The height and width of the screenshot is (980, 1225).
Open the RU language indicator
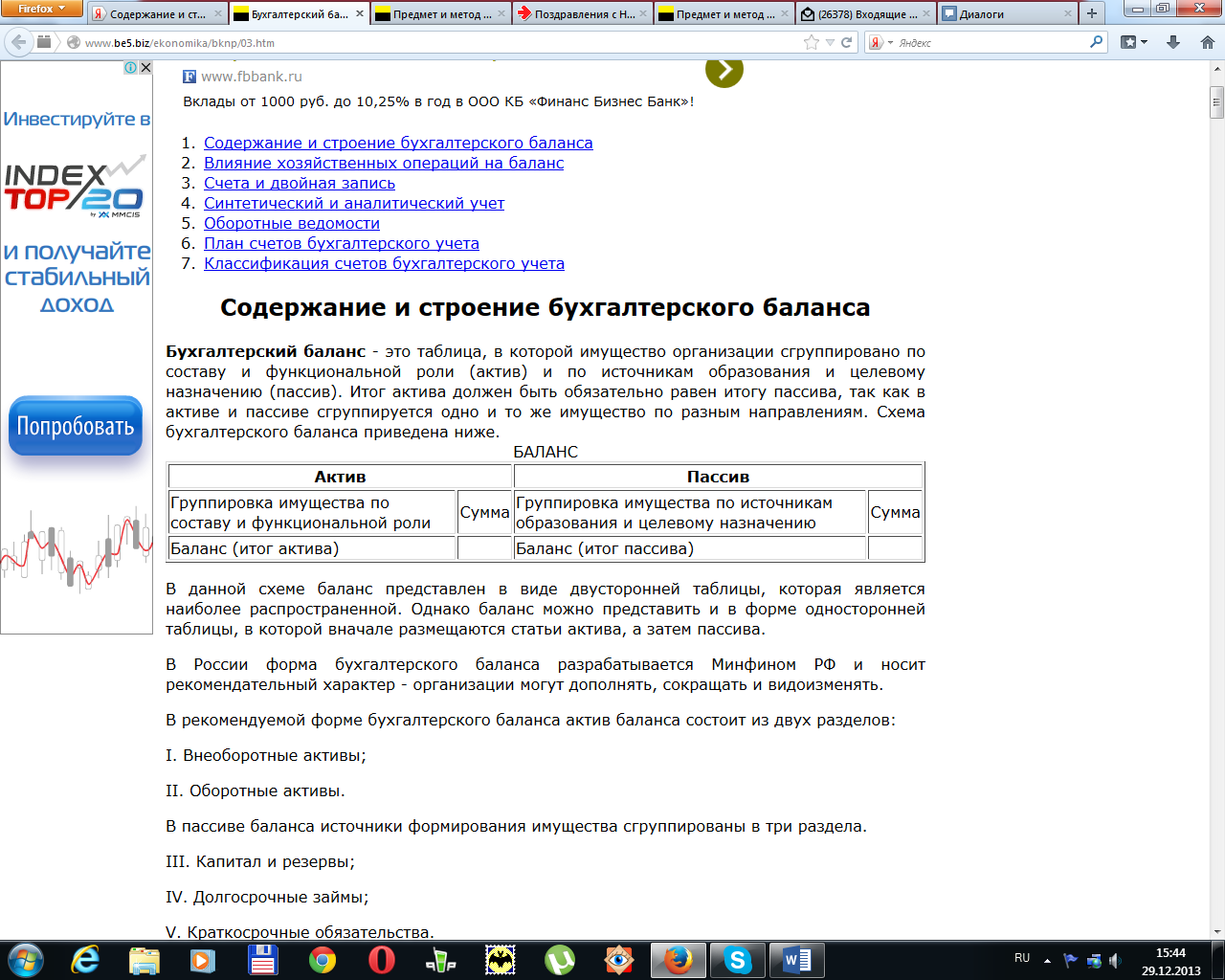pyautogui.click(x=1022, y=958)
